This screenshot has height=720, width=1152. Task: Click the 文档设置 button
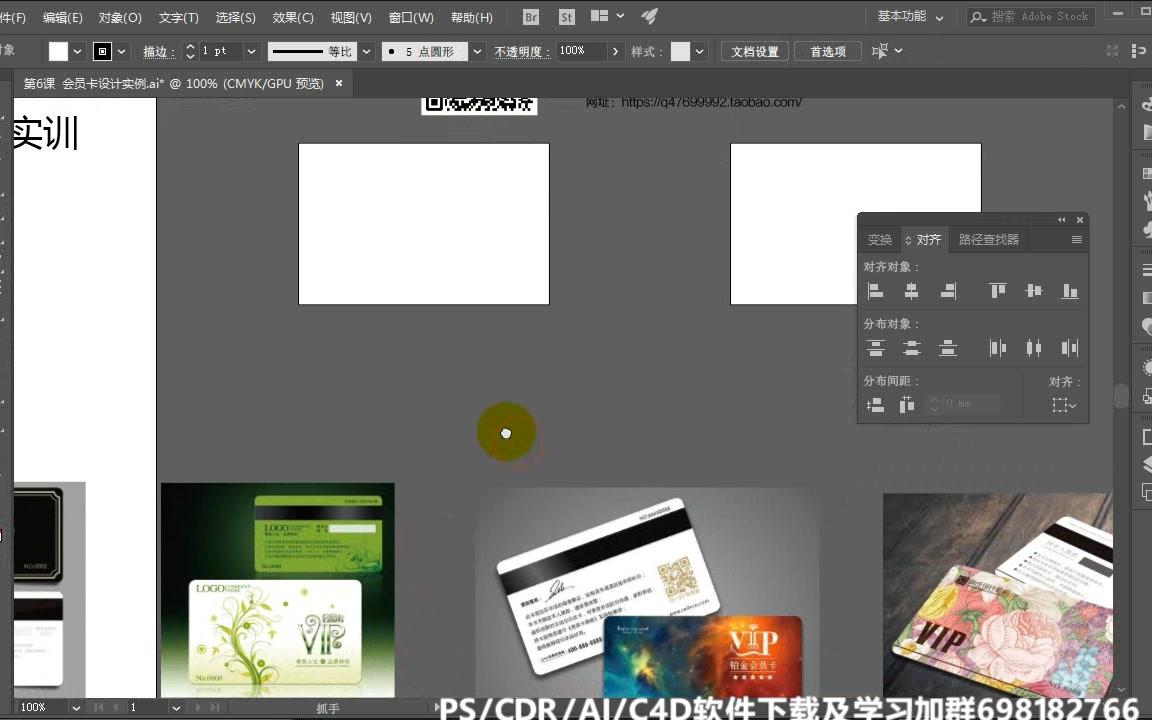(x=754, y=51)
